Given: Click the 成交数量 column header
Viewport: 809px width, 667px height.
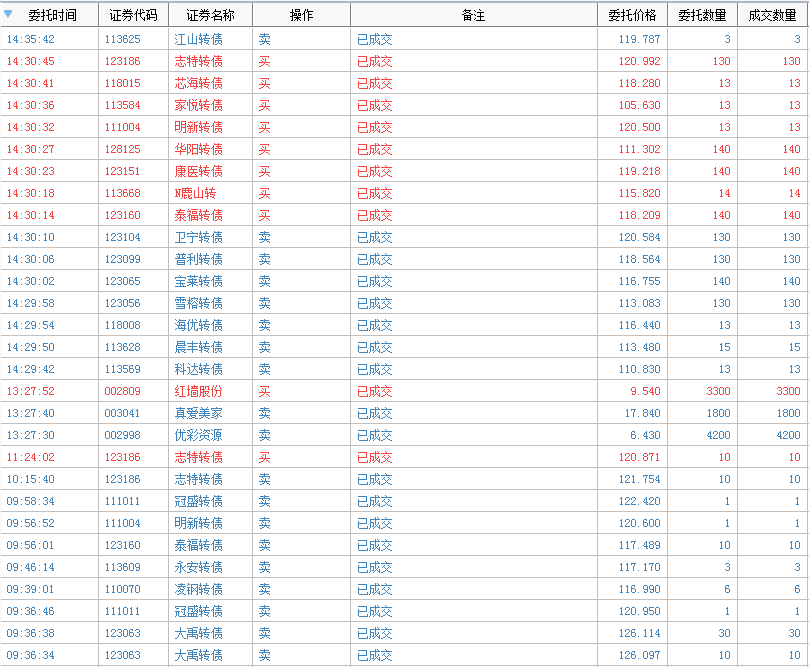Looking at the screenshot, I should coord(772,15).
